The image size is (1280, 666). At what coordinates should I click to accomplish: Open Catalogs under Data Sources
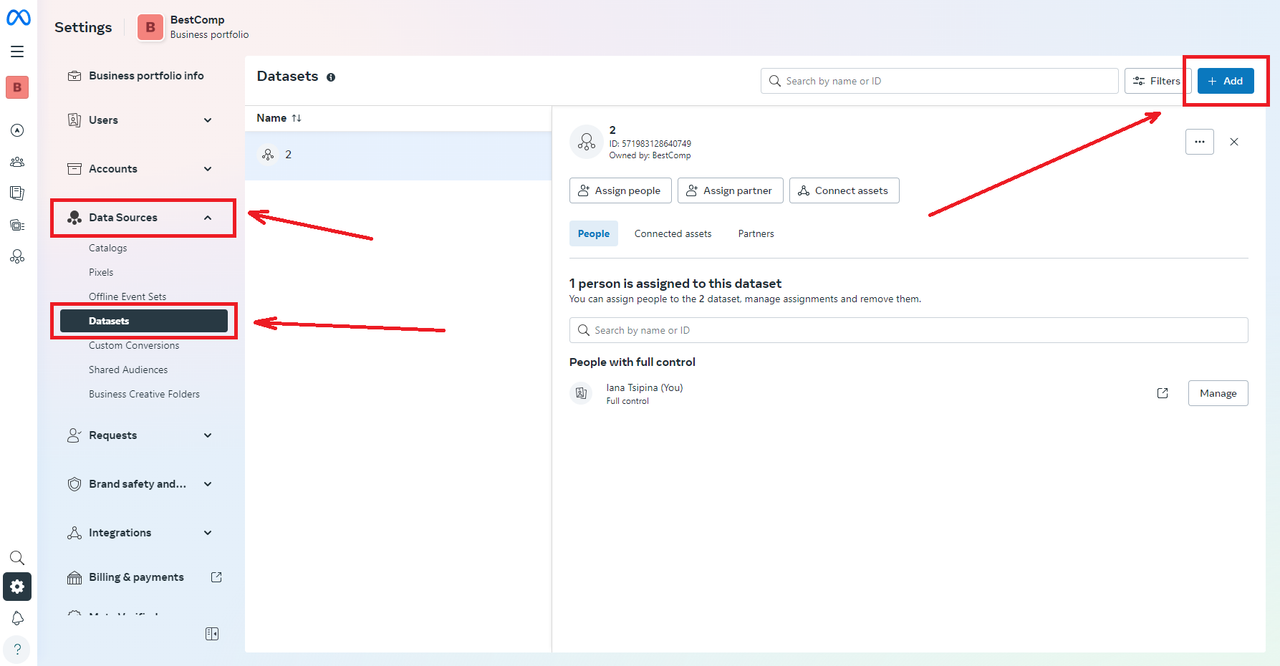click(x=108, y=248)
